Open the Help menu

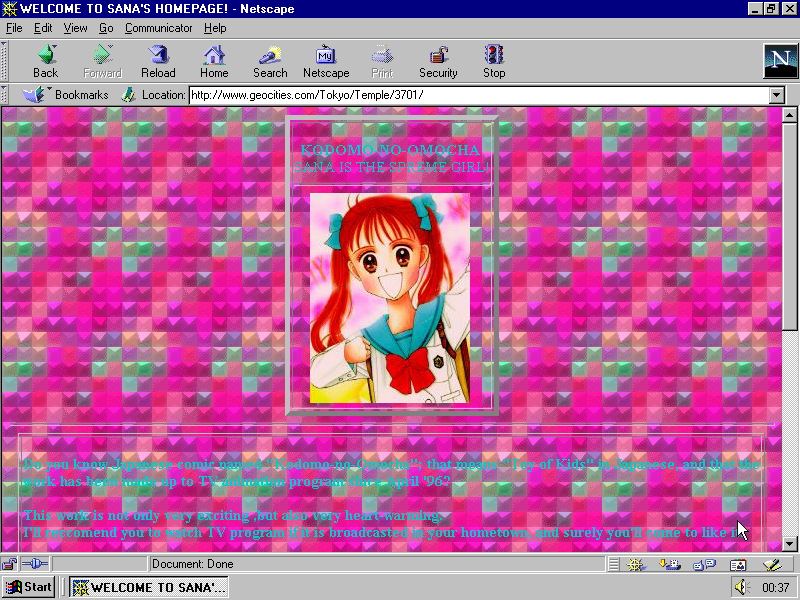[215, 28]
